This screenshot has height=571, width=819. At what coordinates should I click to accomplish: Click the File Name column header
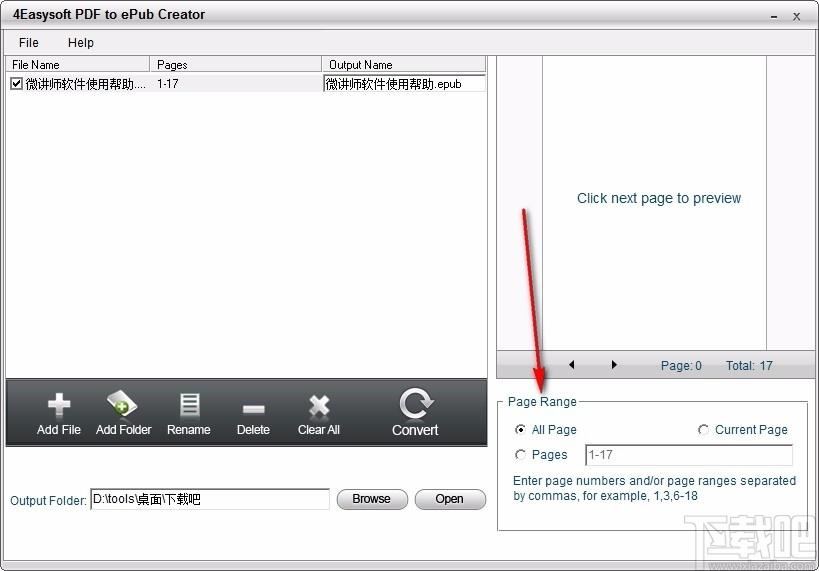pos(78,64)
